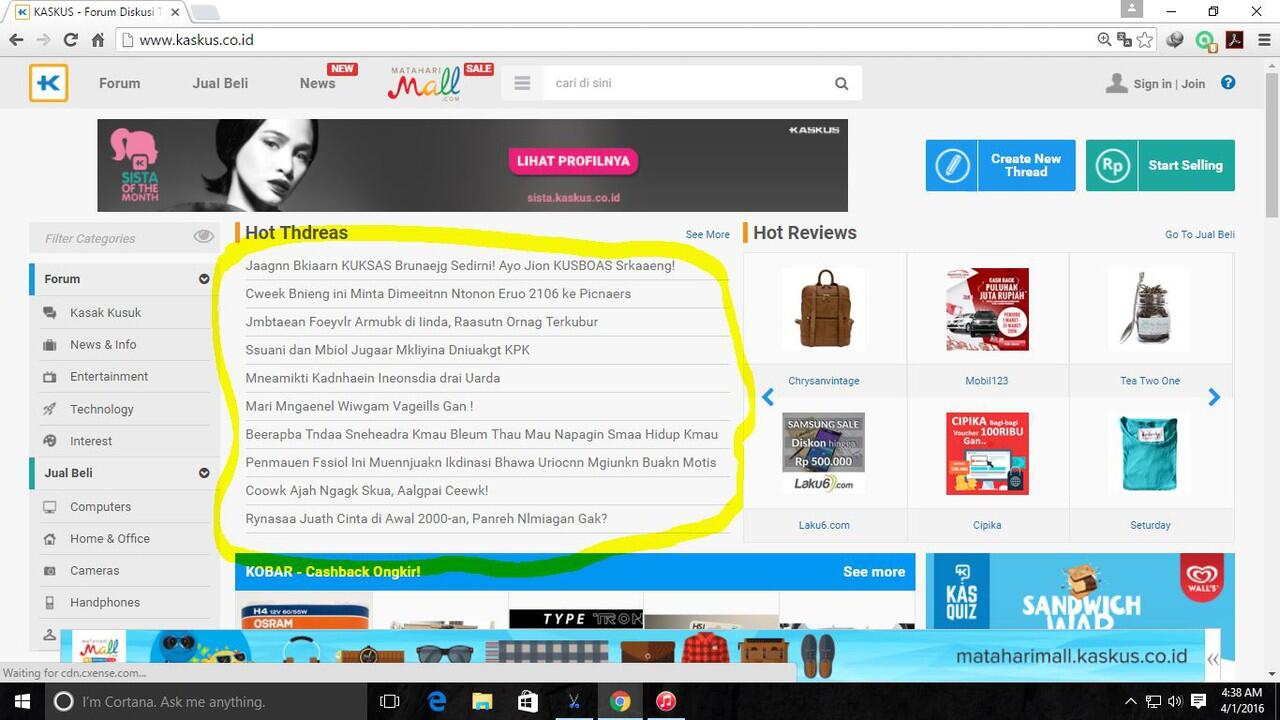
Task: Click the Entertainment TV icon
Action: [50, 377]
